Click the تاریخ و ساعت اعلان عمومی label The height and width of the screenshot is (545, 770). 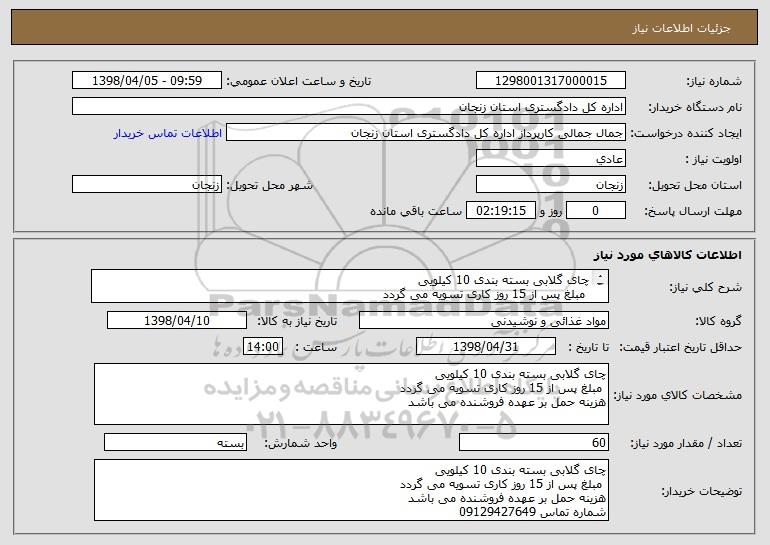299,81
